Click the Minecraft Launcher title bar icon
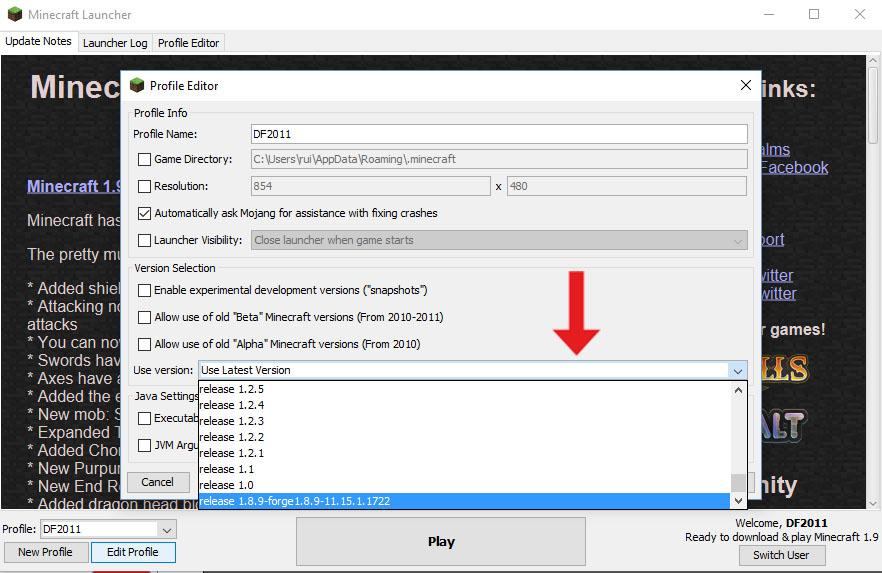The height and width of the screenshot is (573, 882). (13, 14)
